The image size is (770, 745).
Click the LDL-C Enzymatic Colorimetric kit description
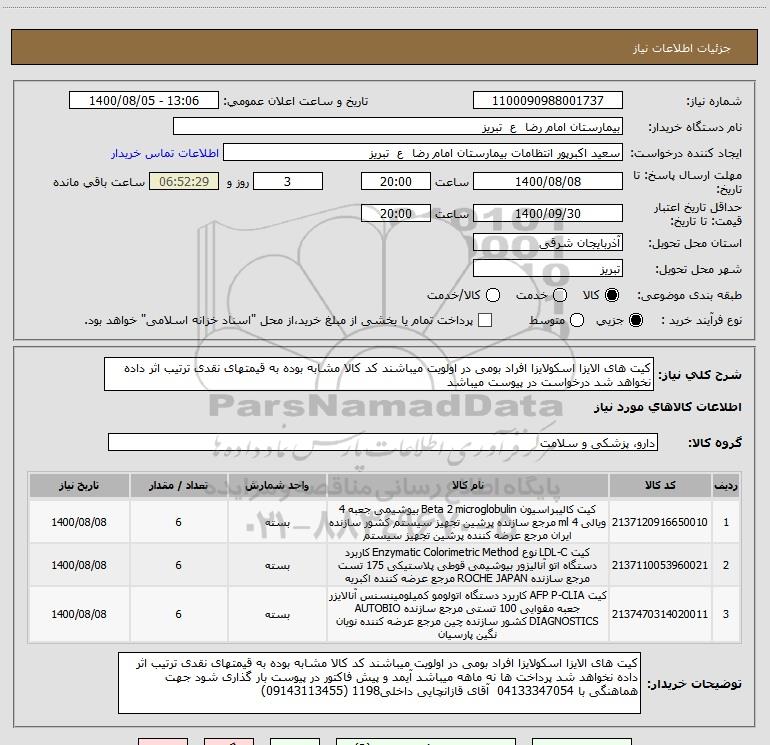468,565
